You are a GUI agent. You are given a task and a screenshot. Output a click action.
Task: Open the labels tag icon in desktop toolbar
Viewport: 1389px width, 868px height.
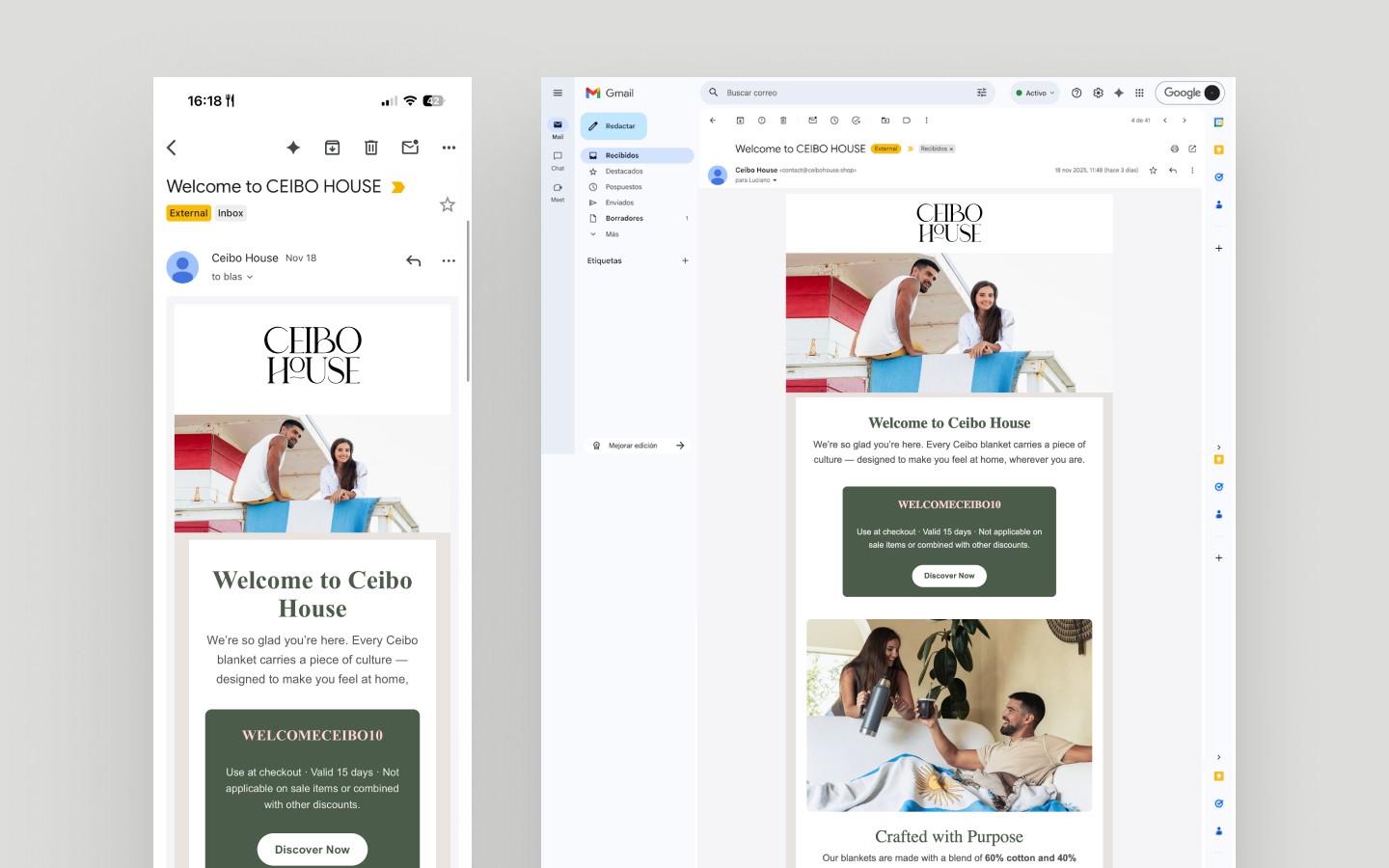pyautogui.click(x=907, y=121)
